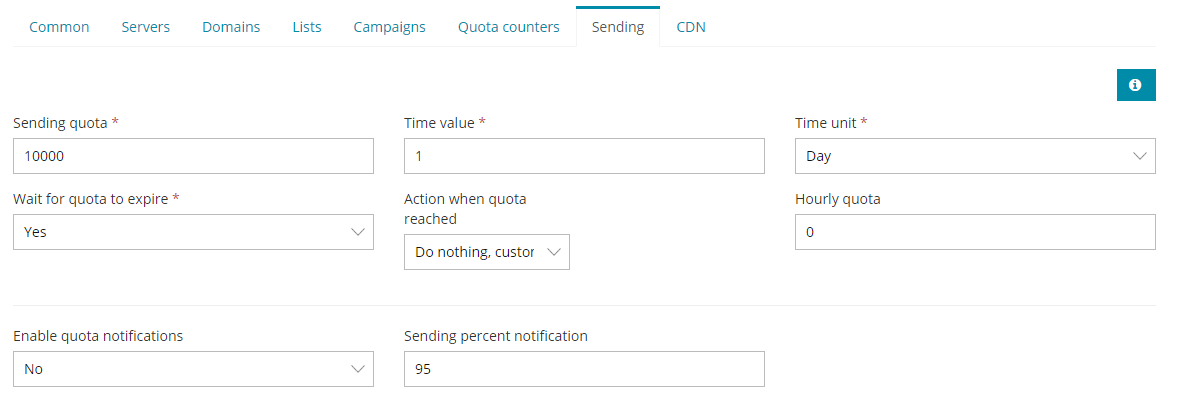Click the Hourly quota input field
The height and width of the screenshot is (396, 1179).
975,232
